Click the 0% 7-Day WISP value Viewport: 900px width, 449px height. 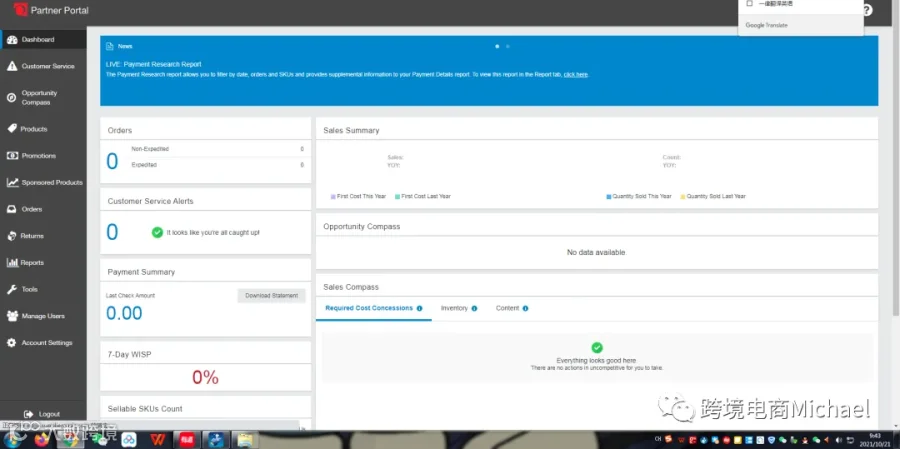205,377
